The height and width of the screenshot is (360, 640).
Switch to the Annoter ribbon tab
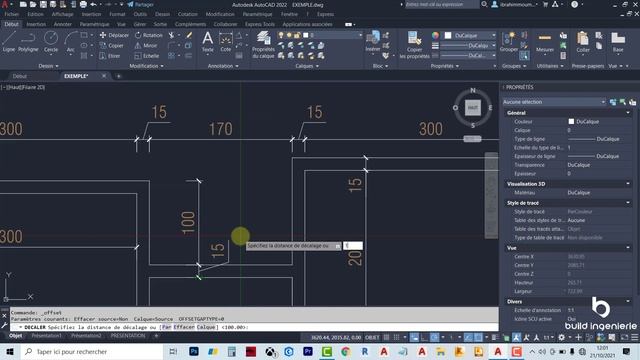coord(62,24)
